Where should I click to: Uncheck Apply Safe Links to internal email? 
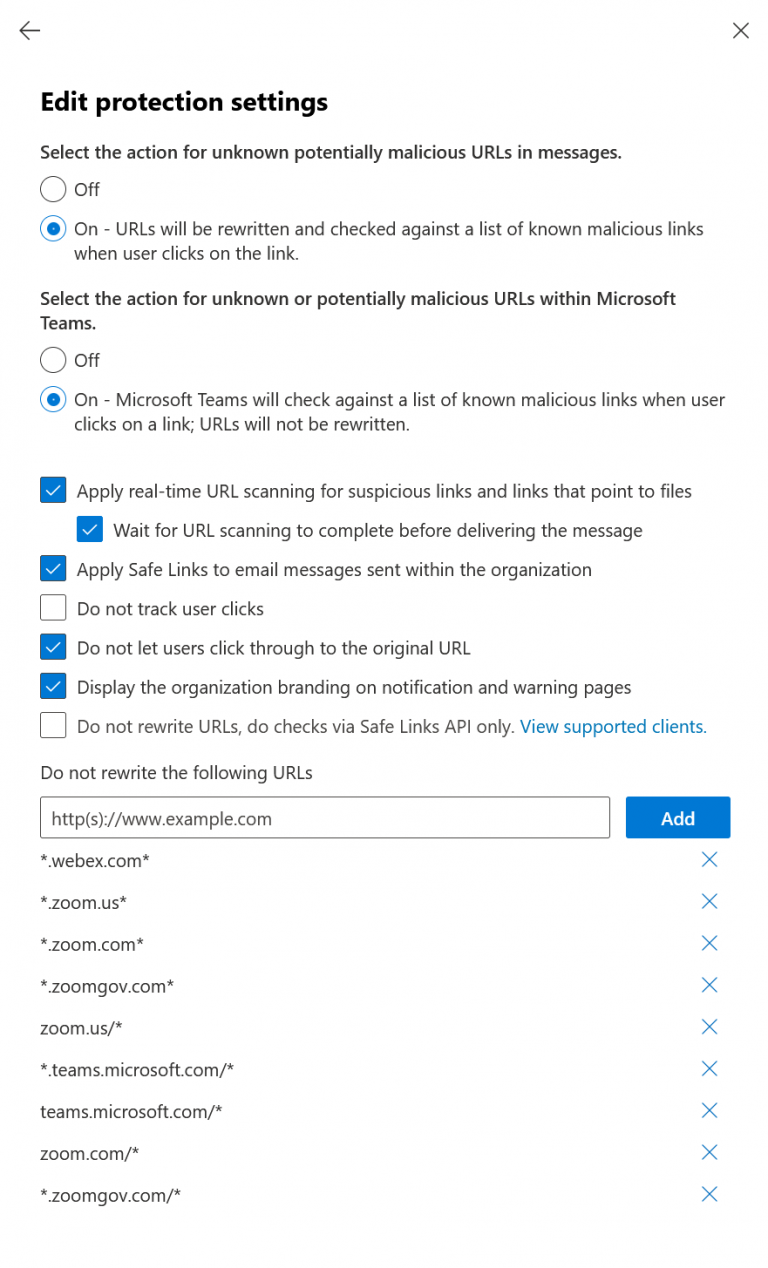53,568
